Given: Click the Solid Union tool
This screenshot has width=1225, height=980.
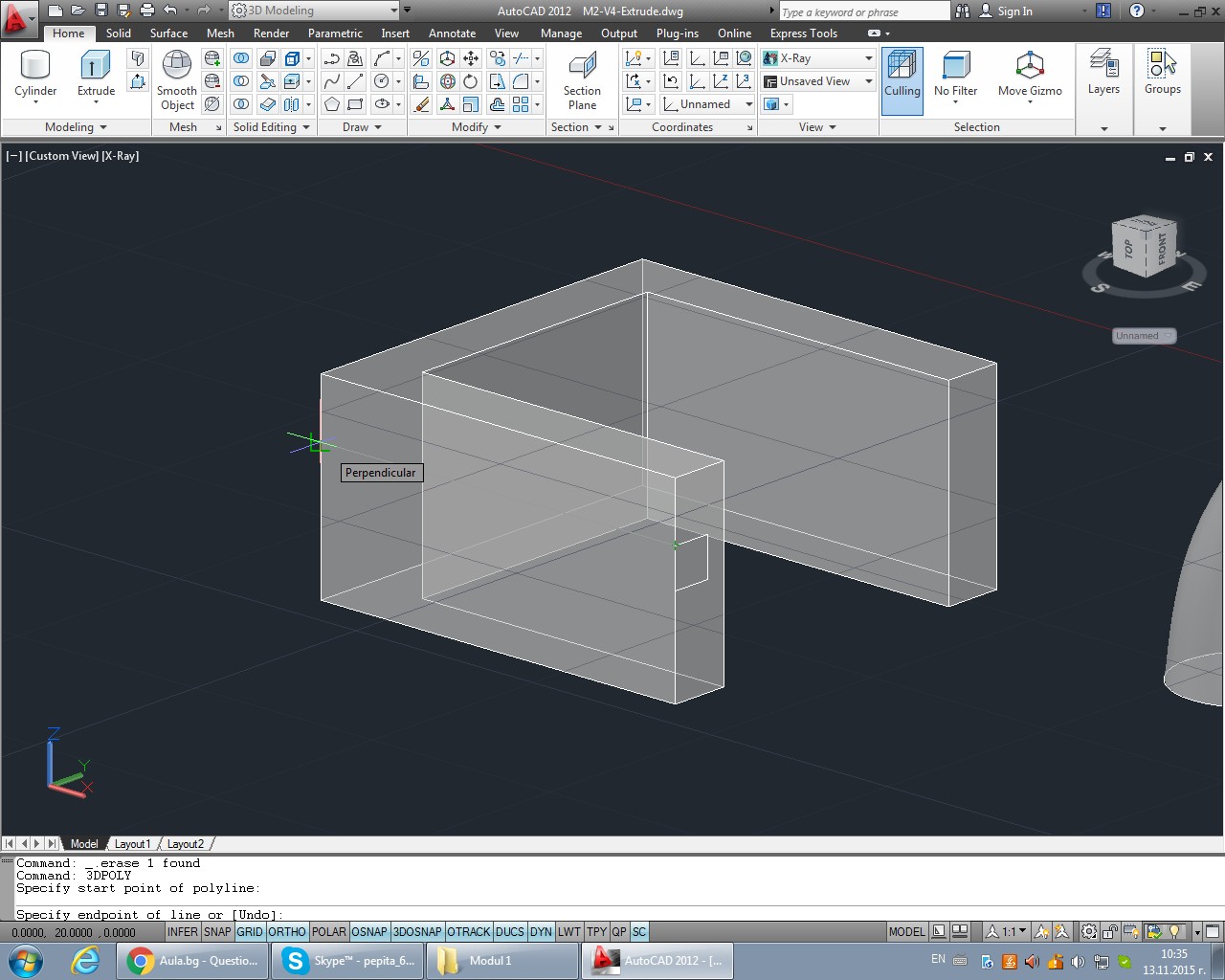Looking at the screenshot, I should [x=241, y=58].
